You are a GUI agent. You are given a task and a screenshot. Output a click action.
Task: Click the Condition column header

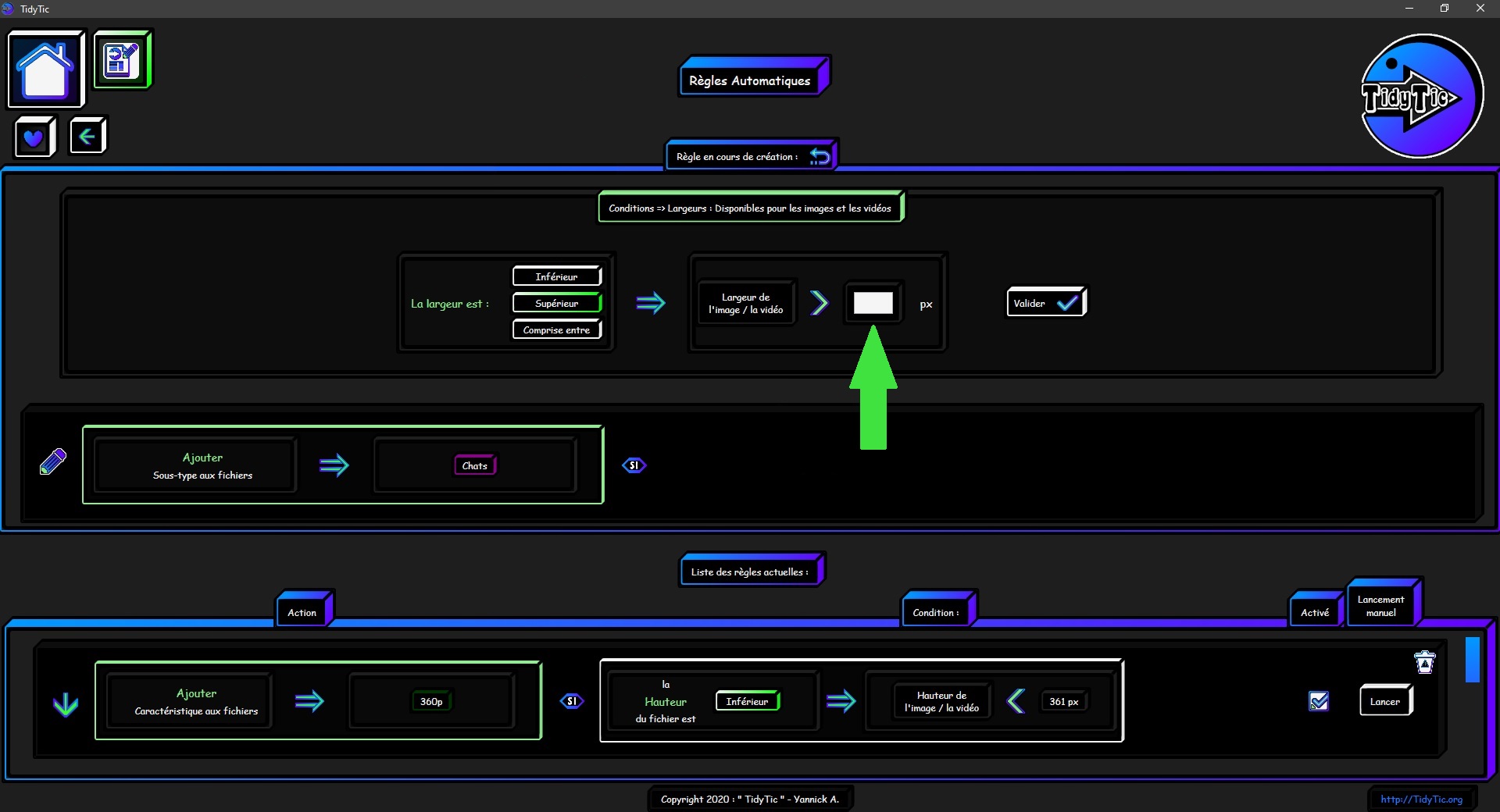(x=939, y=610)
